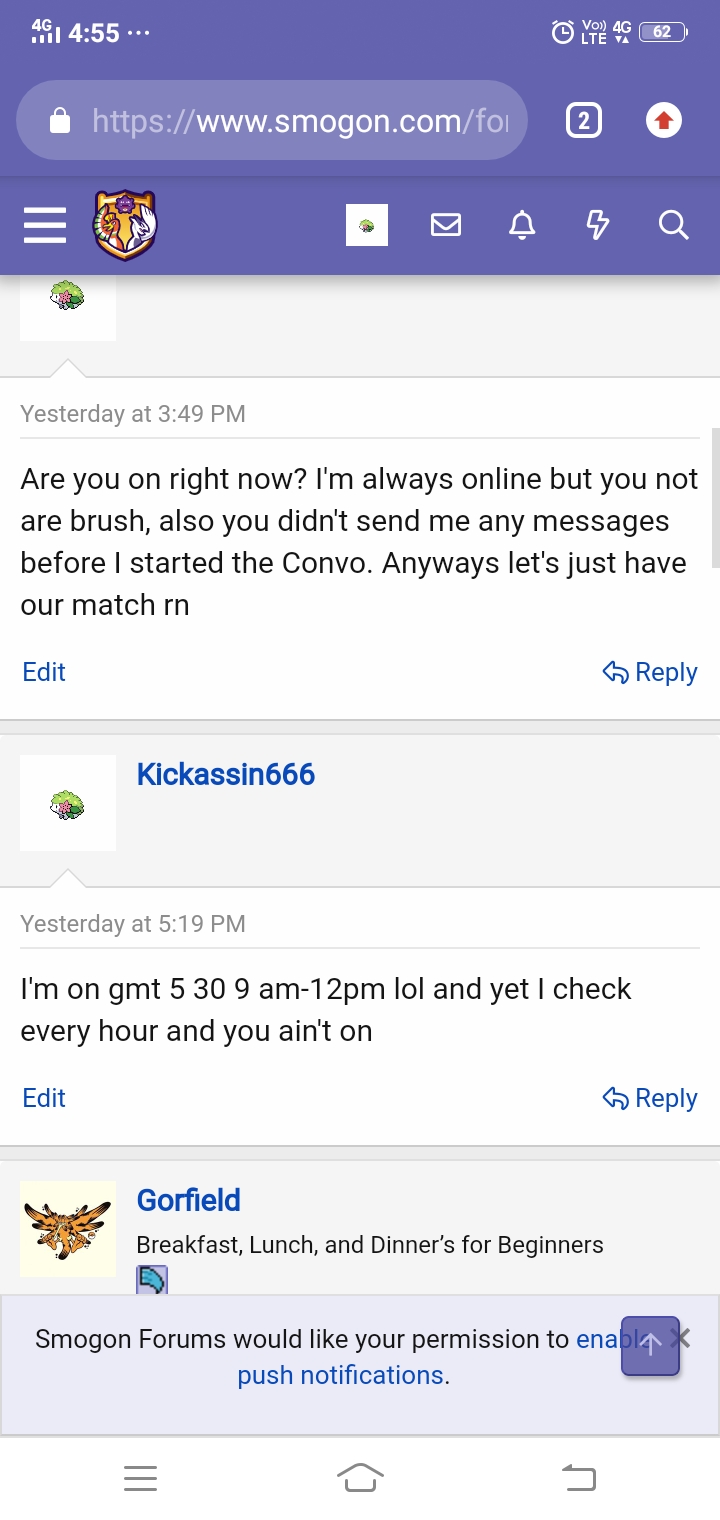Reply to the 3:49 PM message

click(x=650, y=672)
